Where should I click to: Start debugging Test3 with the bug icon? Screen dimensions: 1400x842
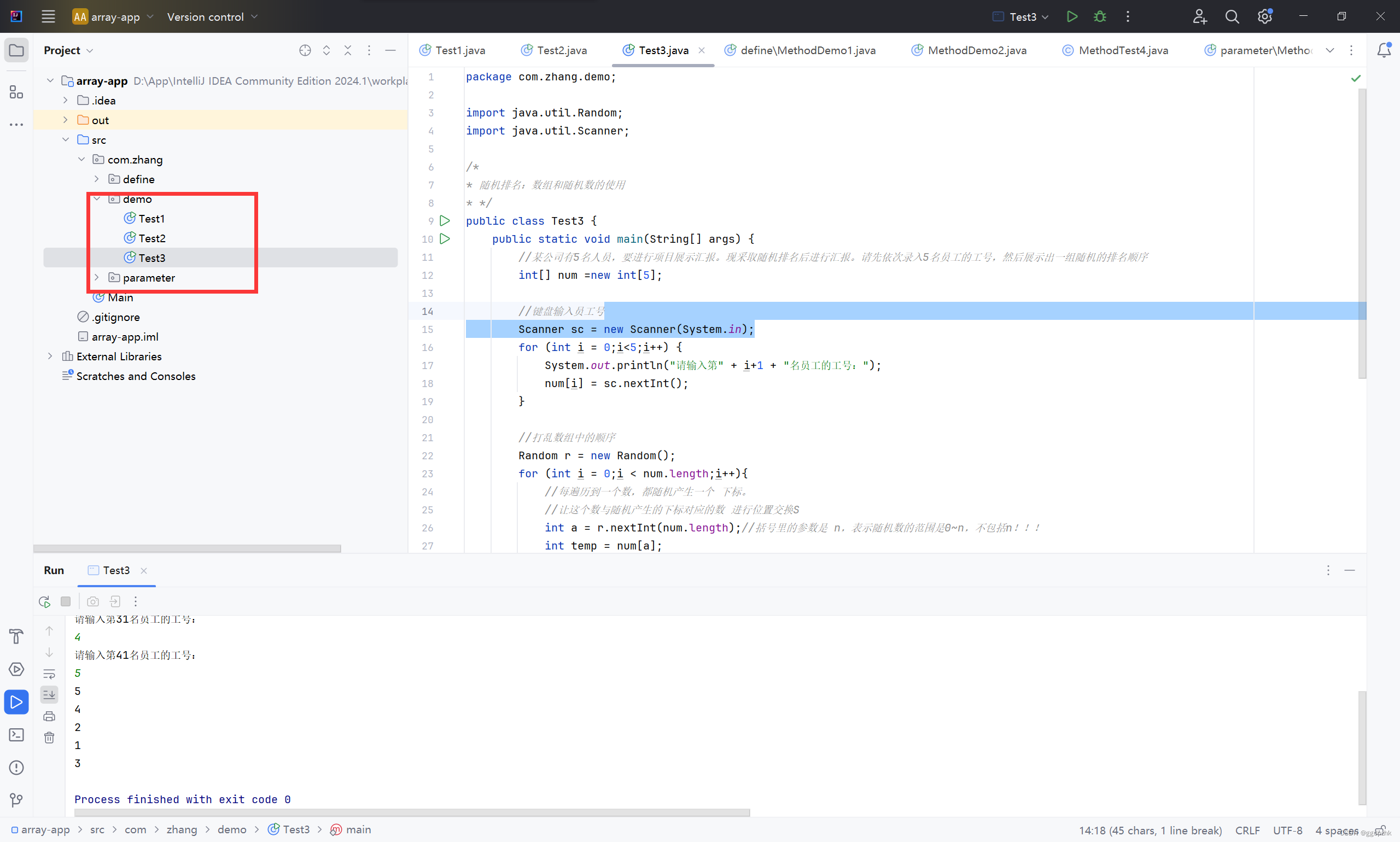coord(1100,16)
